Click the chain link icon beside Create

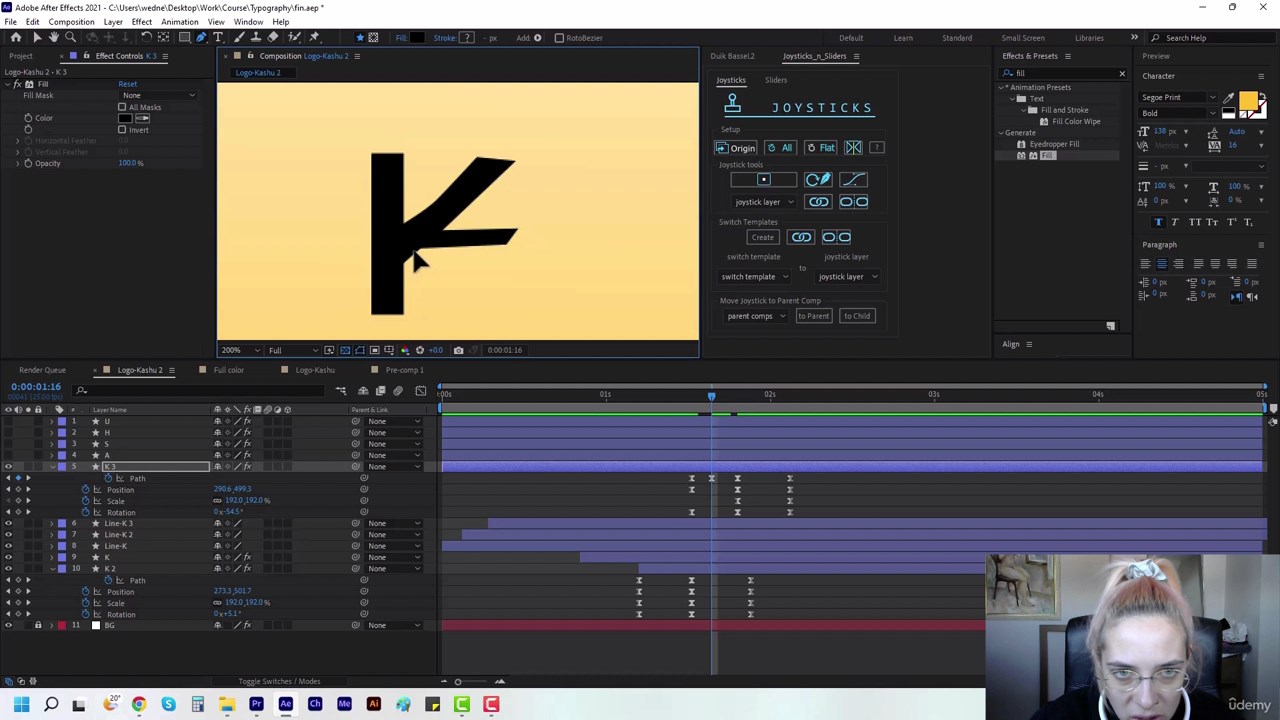[x=801, y=237]
